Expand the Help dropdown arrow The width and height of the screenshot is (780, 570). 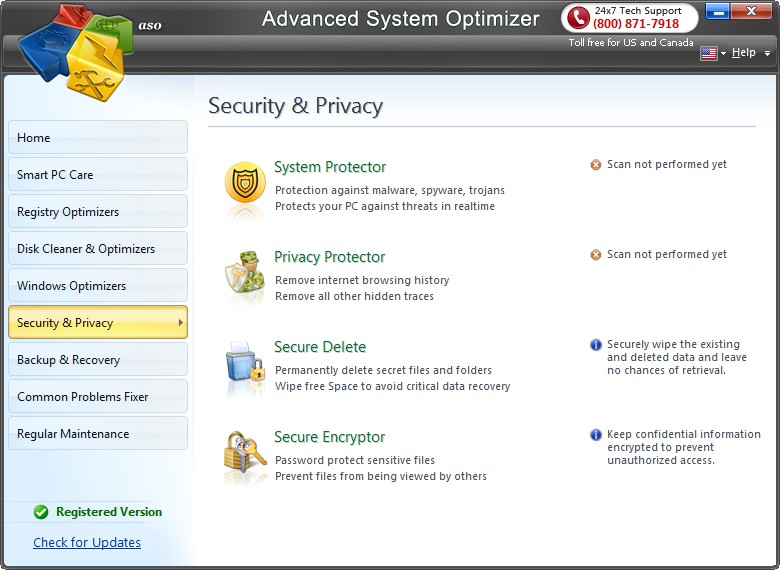(x=768, y=53)
